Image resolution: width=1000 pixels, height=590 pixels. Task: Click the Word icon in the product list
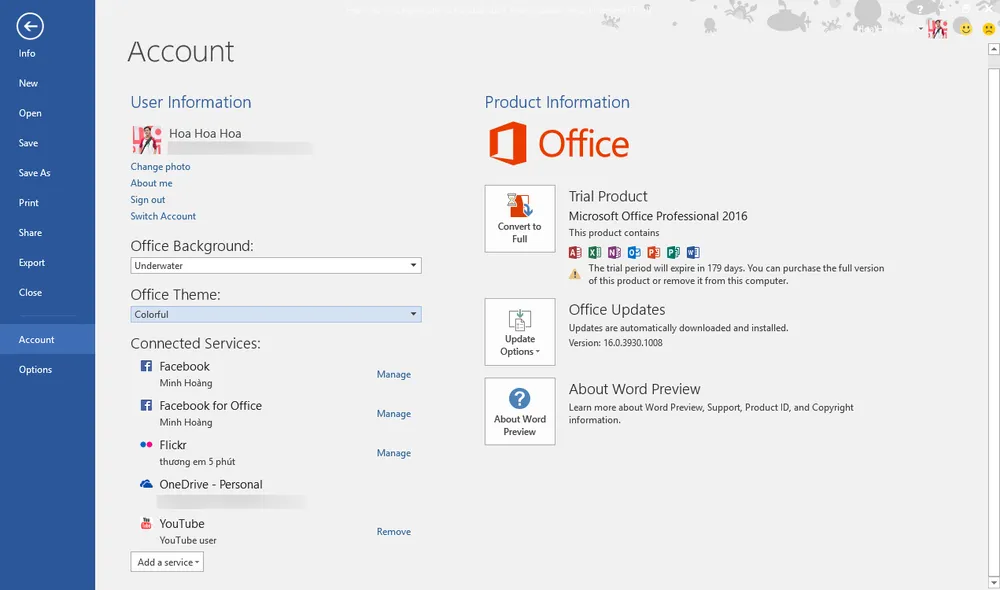coord(692,252)
